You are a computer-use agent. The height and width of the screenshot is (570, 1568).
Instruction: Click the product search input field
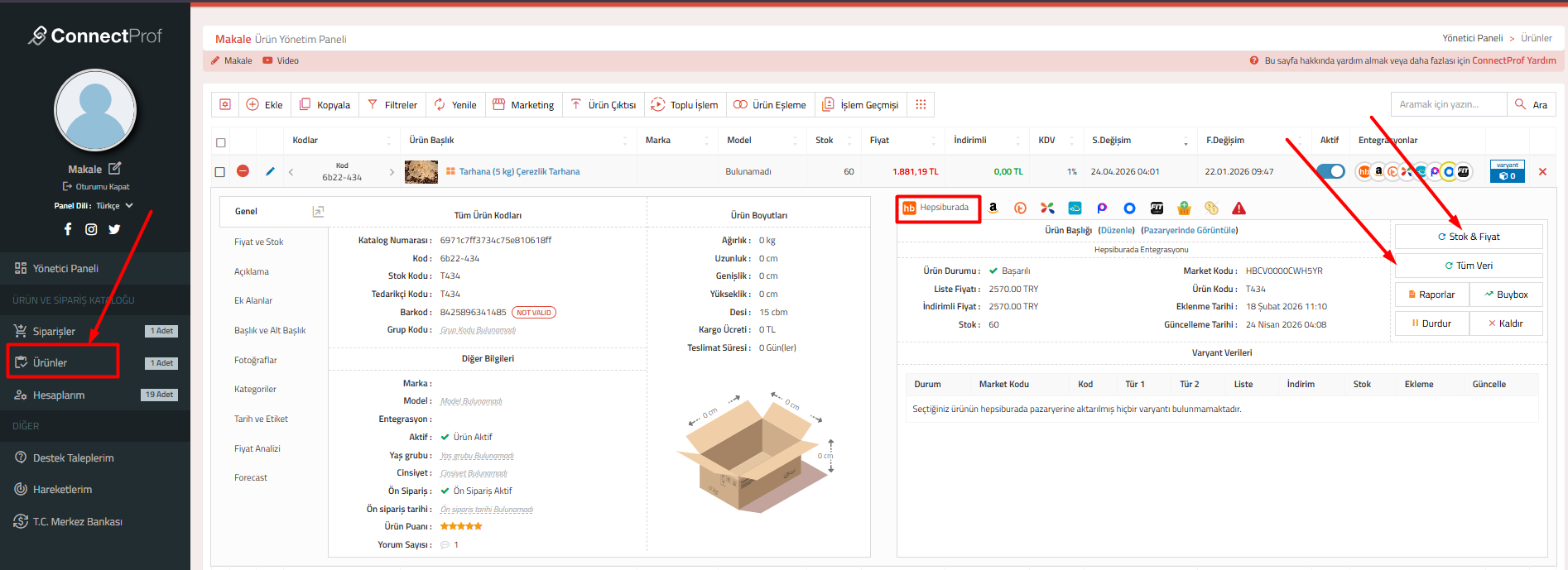pos(1447,104)
